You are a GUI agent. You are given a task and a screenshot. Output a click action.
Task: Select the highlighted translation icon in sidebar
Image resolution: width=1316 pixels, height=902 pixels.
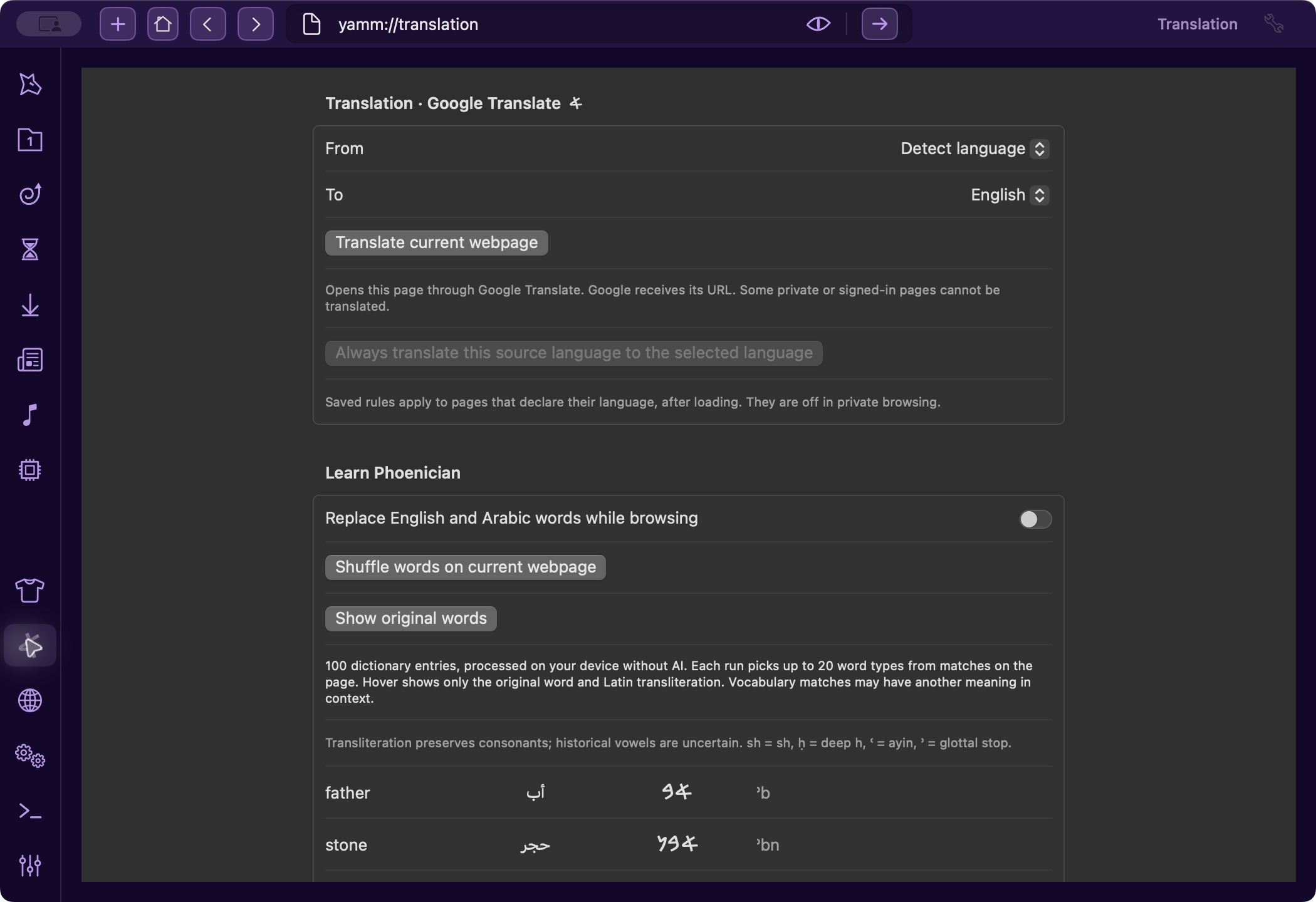coord(30,645)
